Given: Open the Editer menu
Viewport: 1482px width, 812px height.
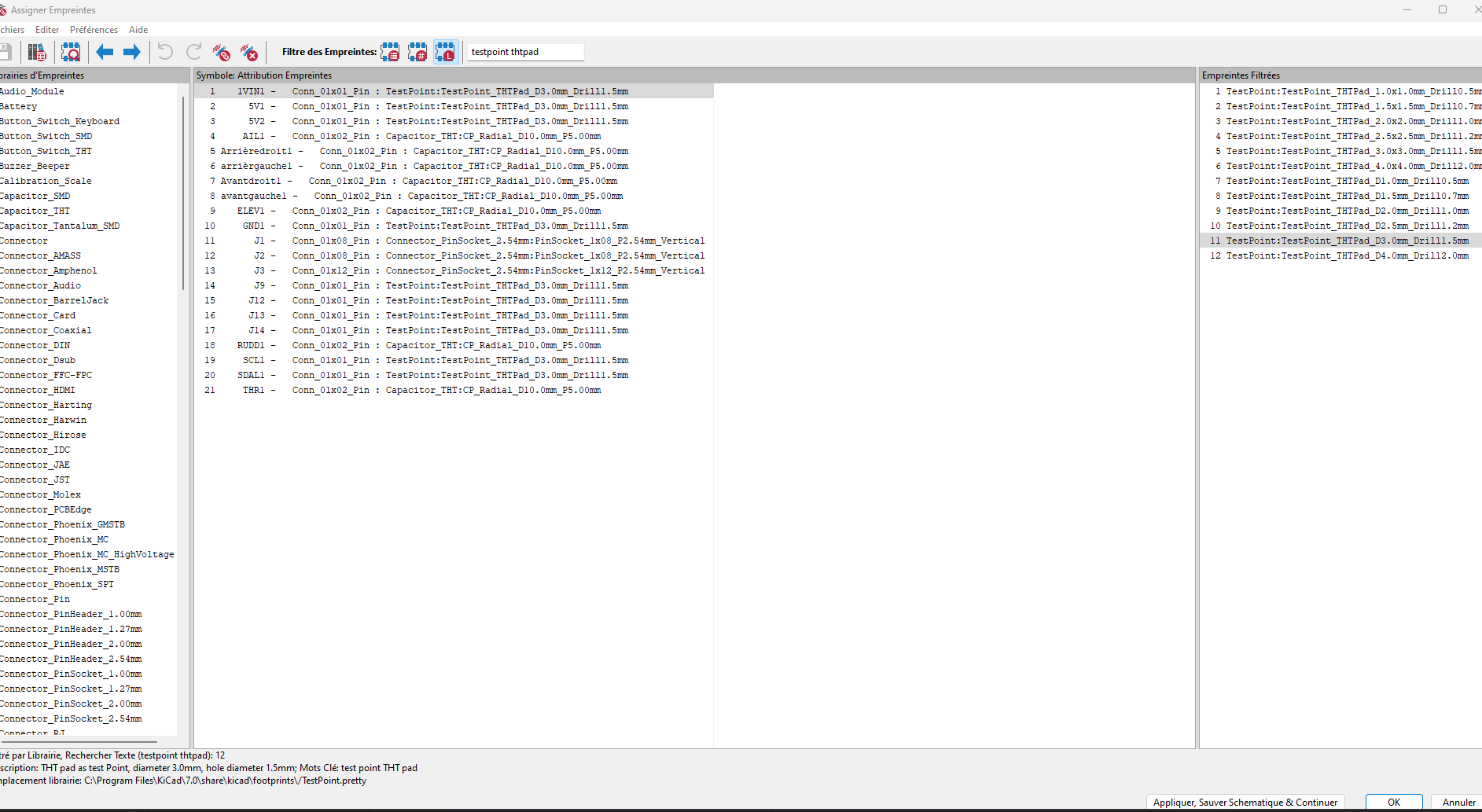Looking at the screenshot, I should pyautogui.click(x=47, y=30).
